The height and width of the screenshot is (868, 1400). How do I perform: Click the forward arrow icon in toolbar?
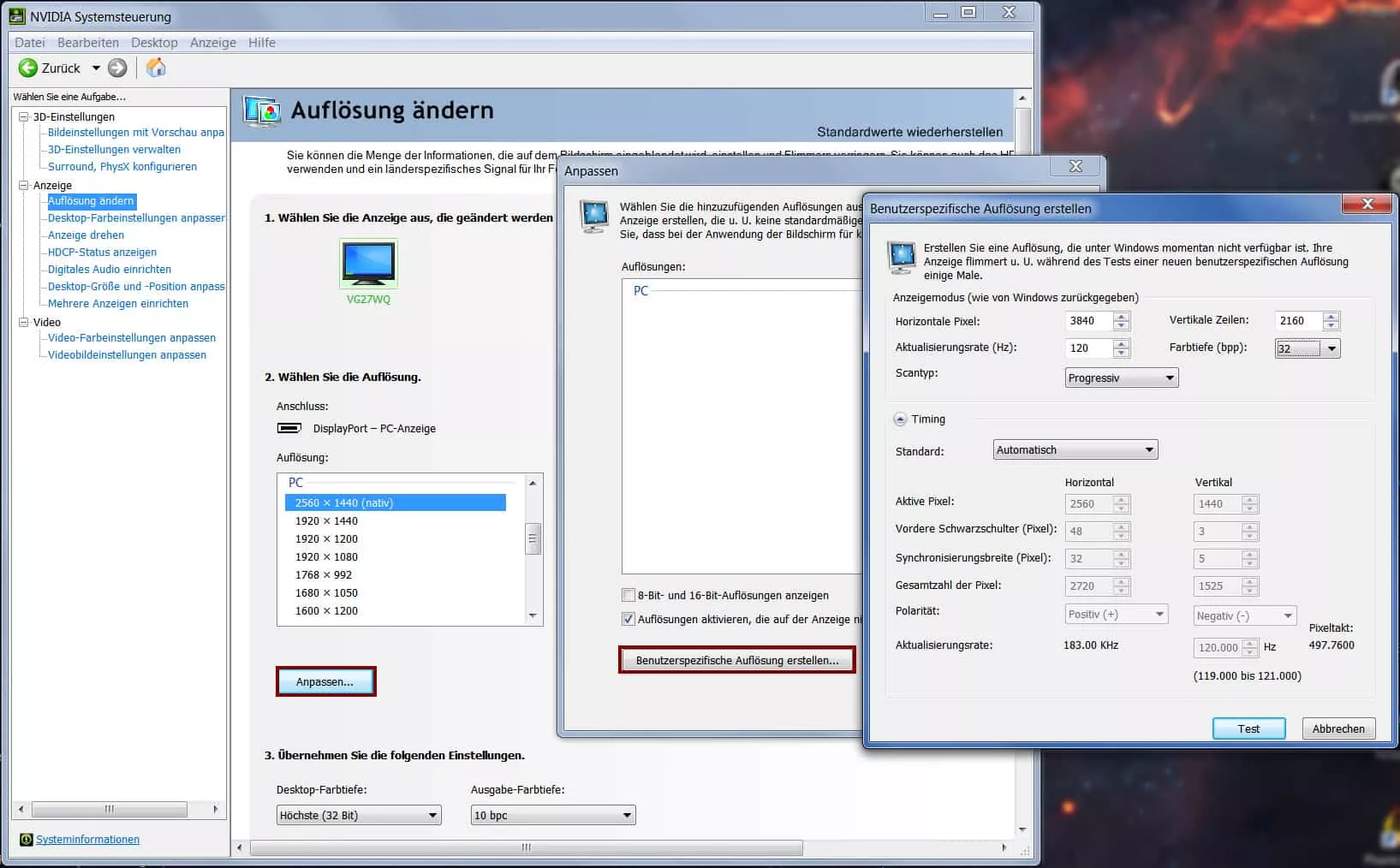click(118, 68)
